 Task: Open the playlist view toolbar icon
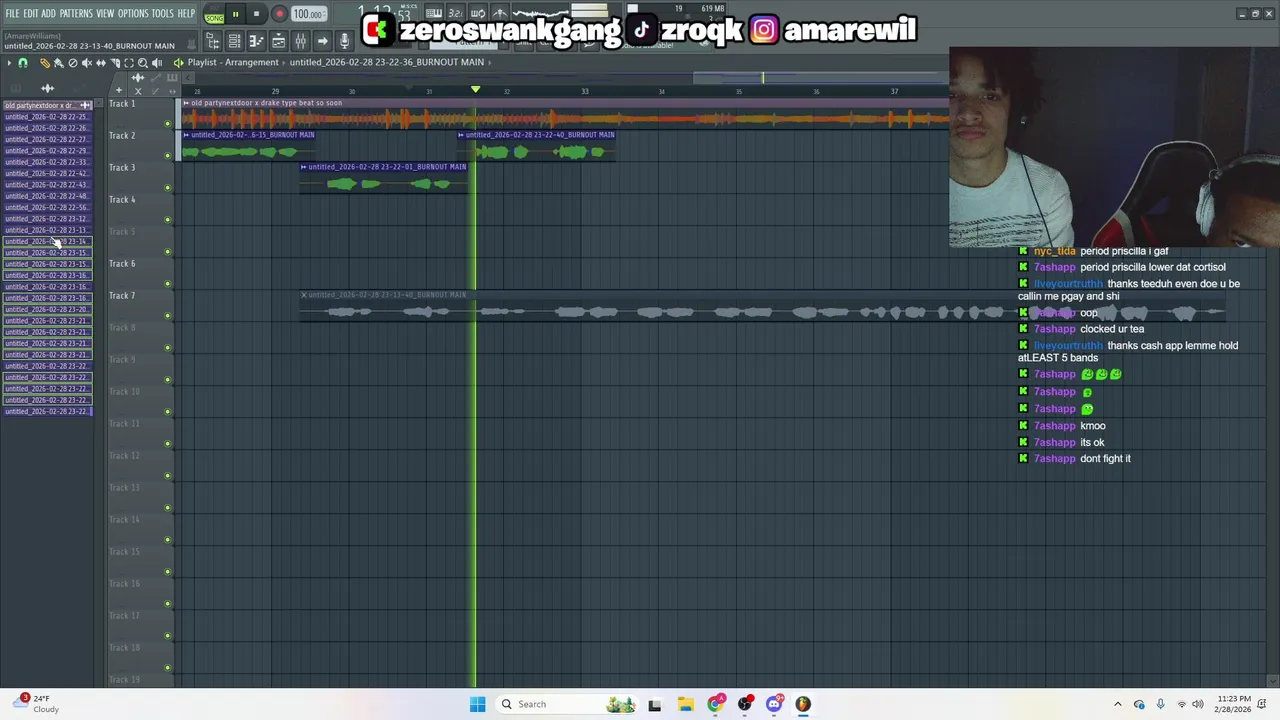click(x=279, y=41)
